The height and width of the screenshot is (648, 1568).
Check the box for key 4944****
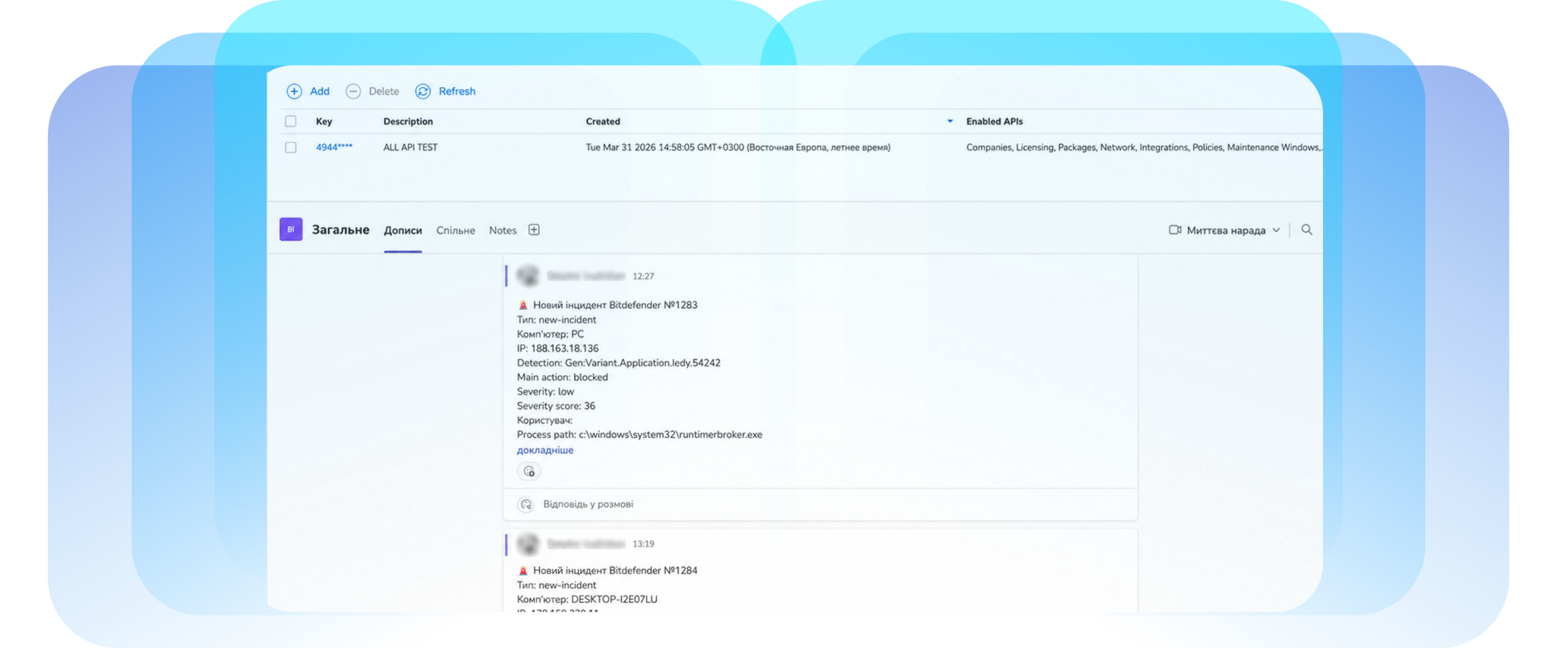290,147
